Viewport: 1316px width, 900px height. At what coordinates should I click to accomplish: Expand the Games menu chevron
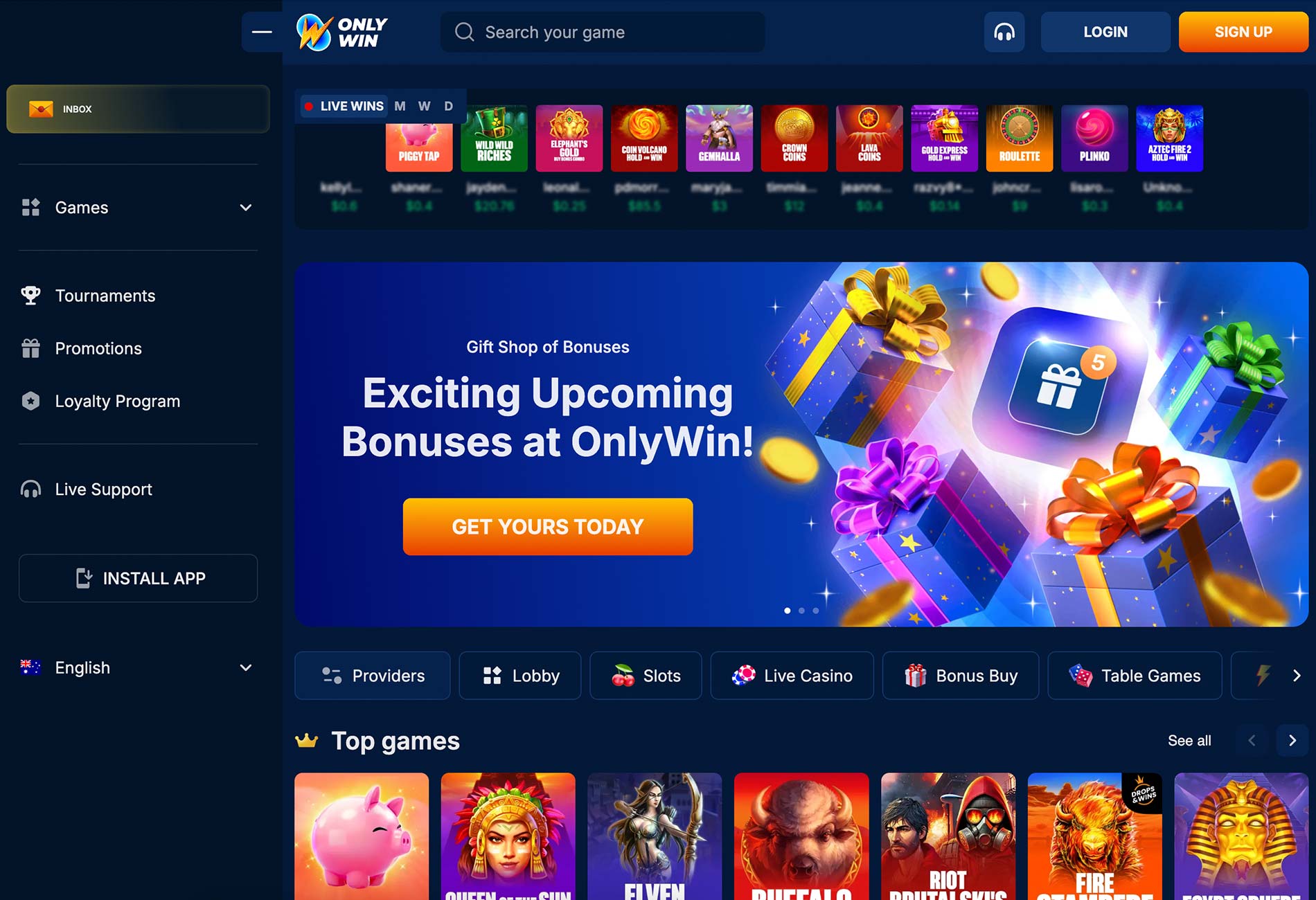click(245, 208)
